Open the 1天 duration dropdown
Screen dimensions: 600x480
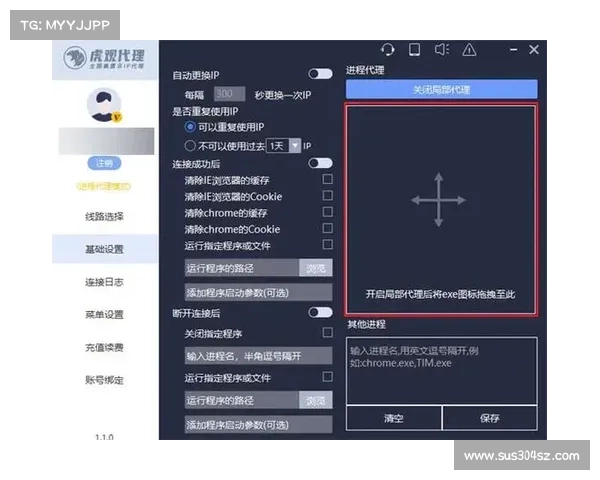coord(281,145)
